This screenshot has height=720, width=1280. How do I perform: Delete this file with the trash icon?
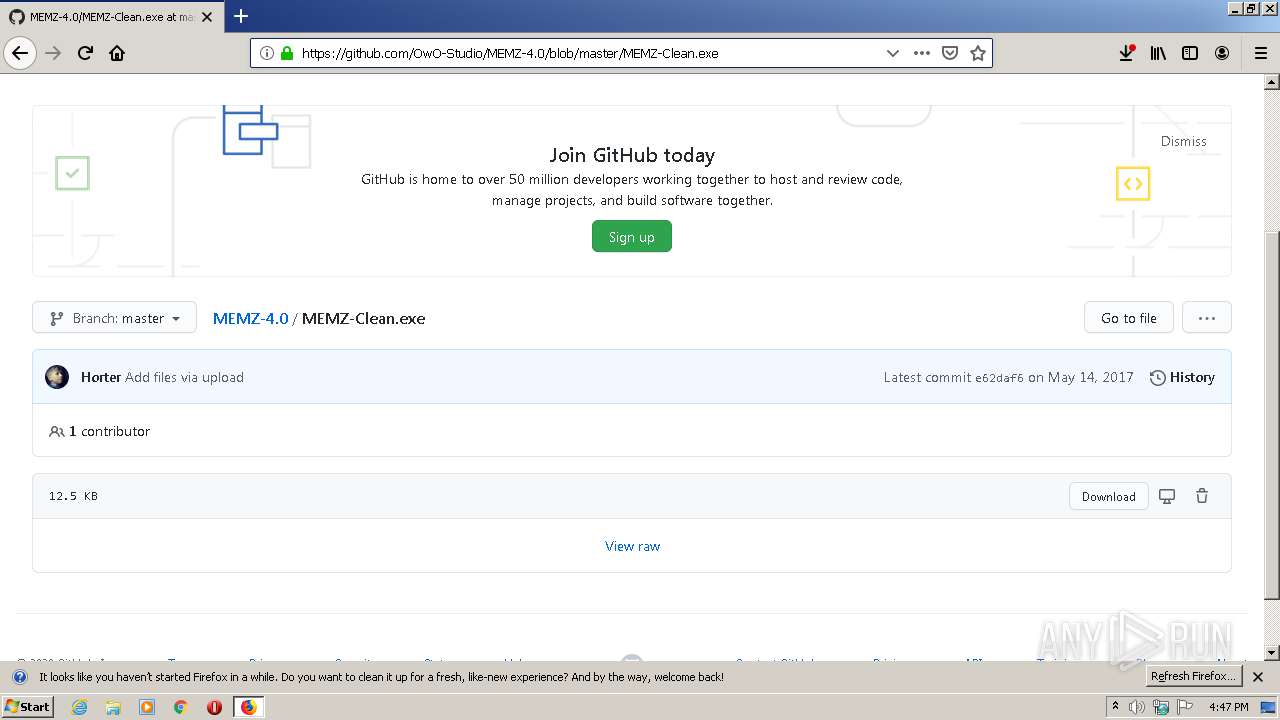(x=1202, y=496)
